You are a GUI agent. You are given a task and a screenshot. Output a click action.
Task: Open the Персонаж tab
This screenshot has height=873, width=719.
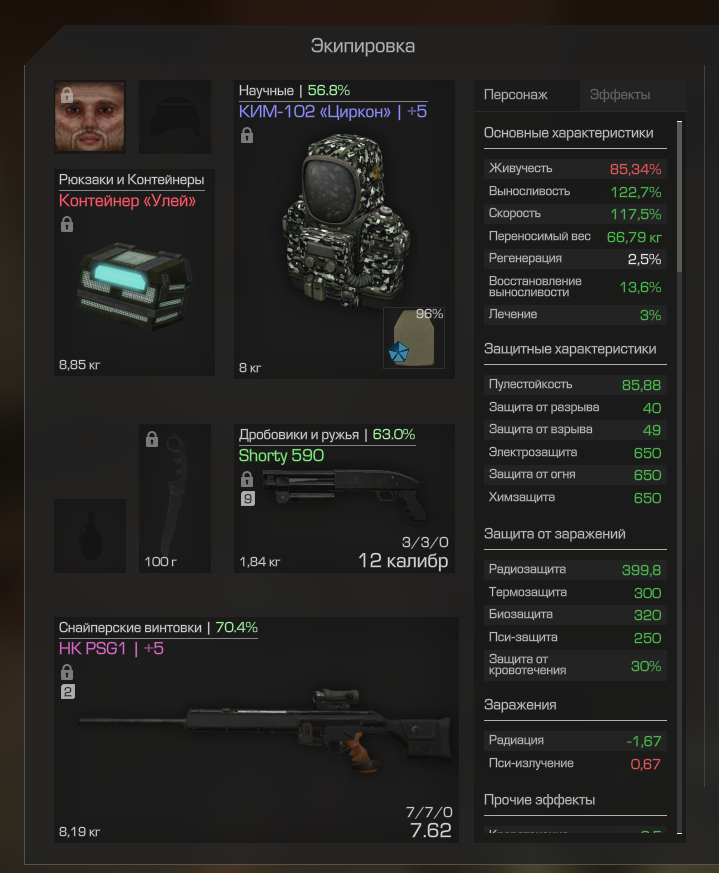[516, 95]
